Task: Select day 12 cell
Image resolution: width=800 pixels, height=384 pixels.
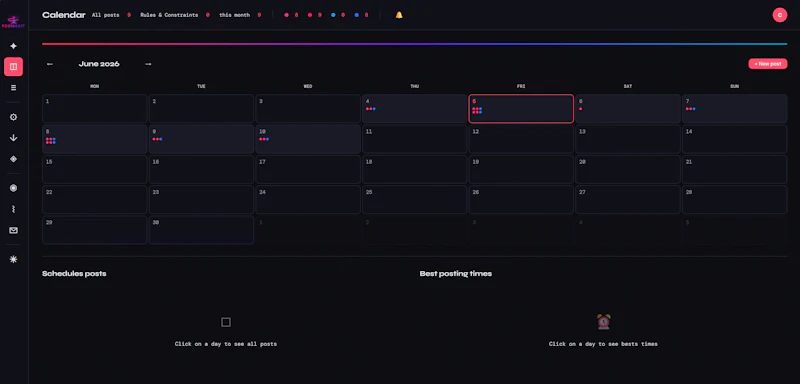Action: [x=521, y=139]
